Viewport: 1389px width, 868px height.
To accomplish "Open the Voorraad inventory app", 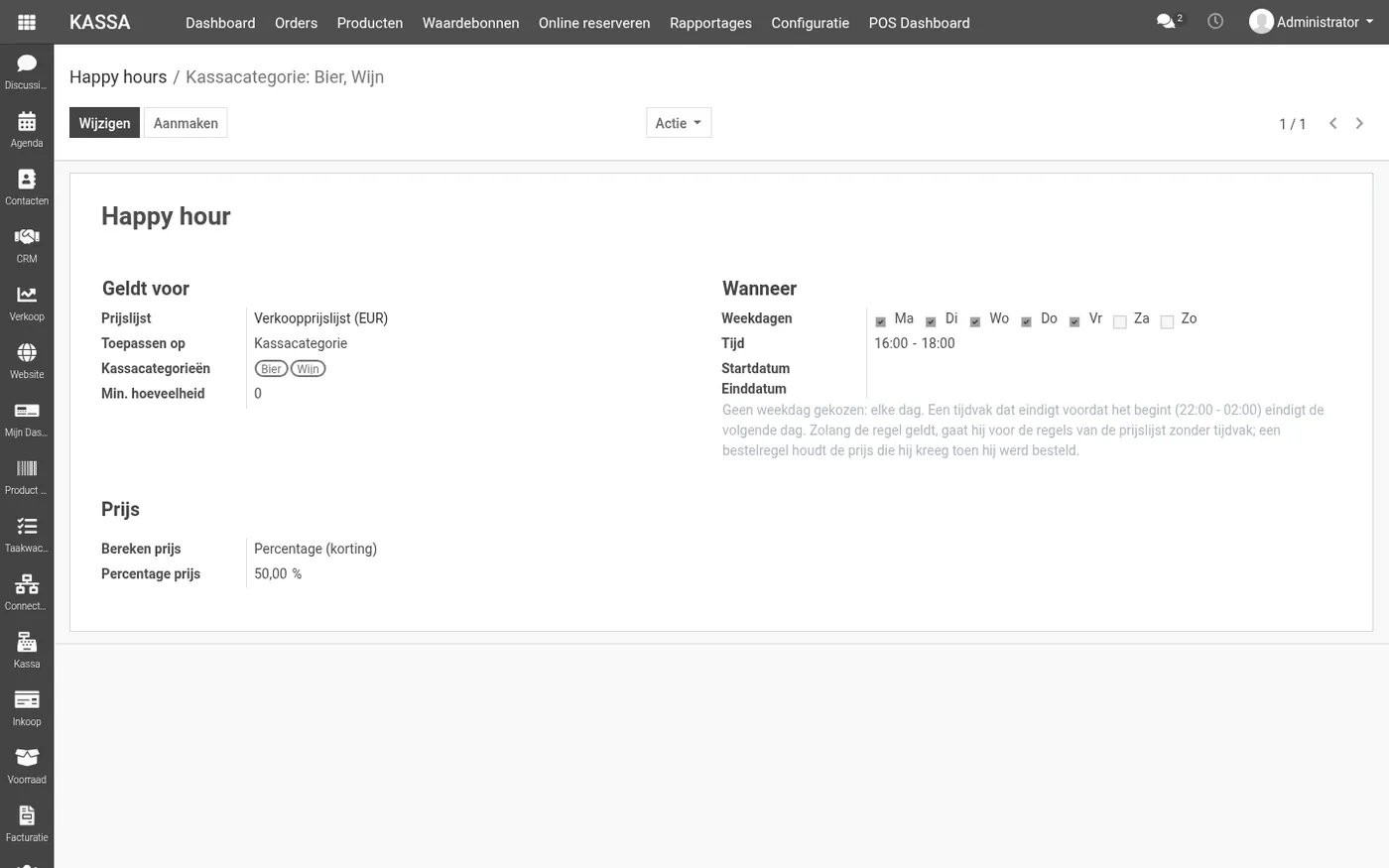I will (x=27, y=766).
